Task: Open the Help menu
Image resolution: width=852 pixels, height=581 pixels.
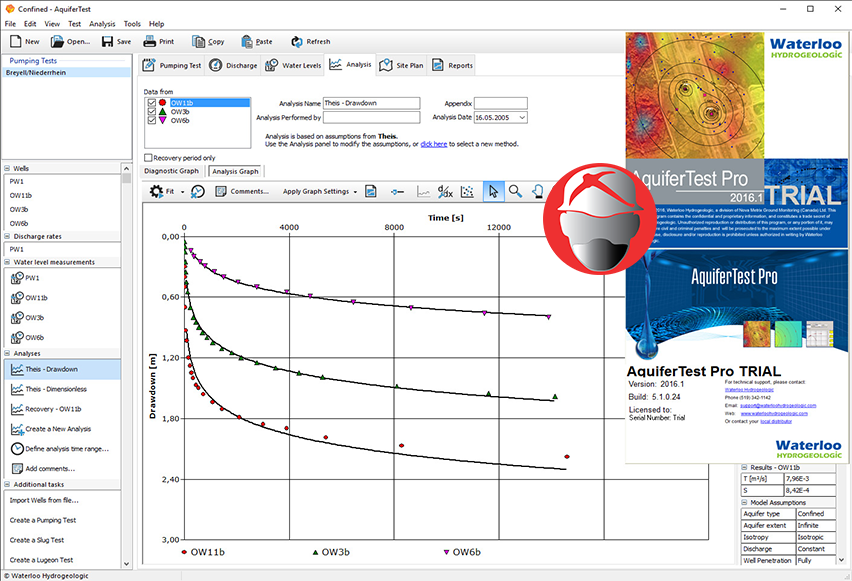Action: tap(156, 24)
